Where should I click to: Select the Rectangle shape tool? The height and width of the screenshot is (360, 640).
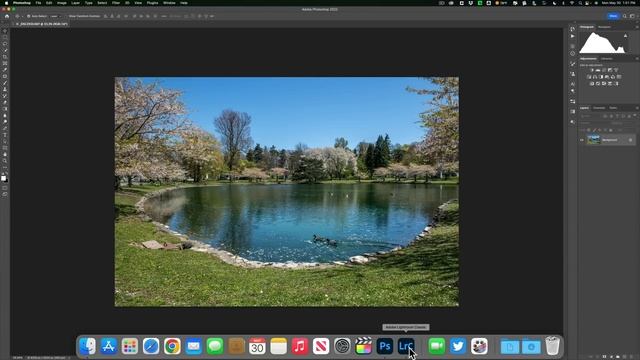pyautogui.click(x=5, y=148)
